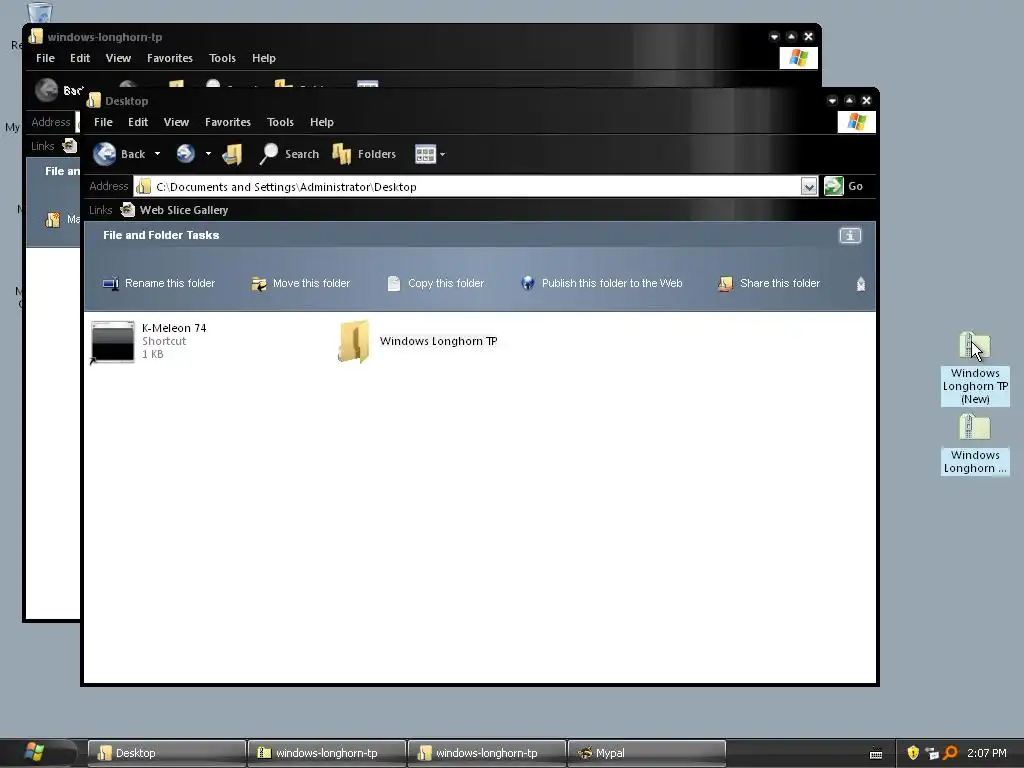Click Share this folder task
This screenshot has height=768, width=1024.
[x=769, y=283]
